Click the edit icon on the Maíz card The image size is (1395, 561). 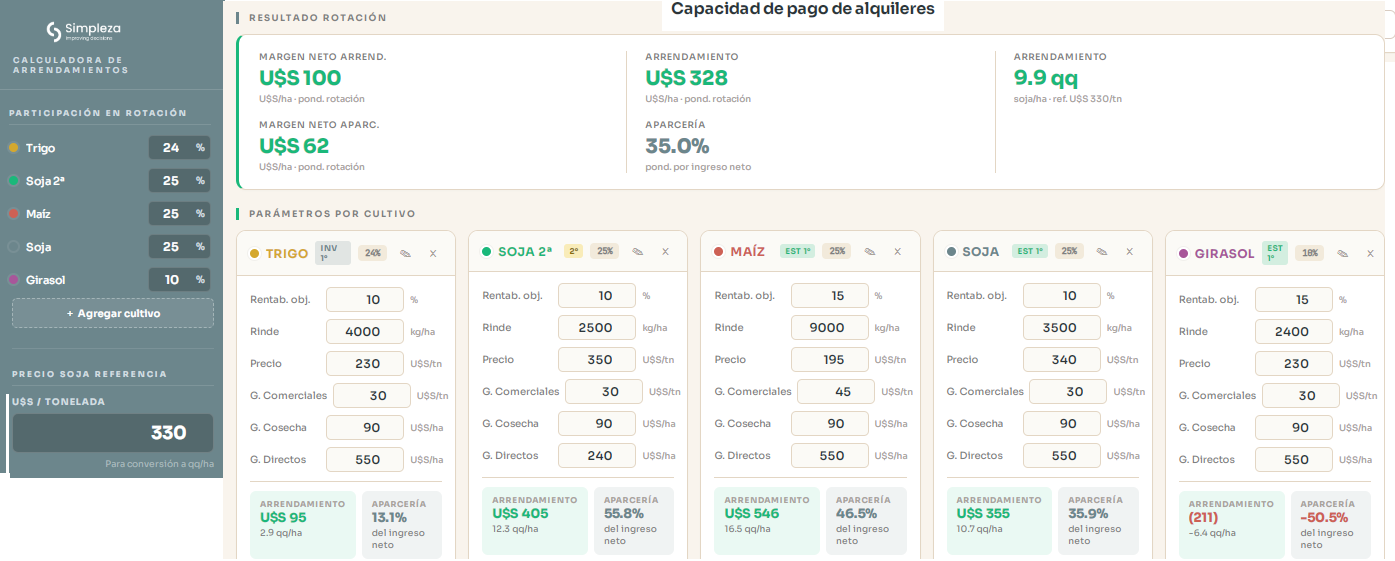tap(869, 252)
